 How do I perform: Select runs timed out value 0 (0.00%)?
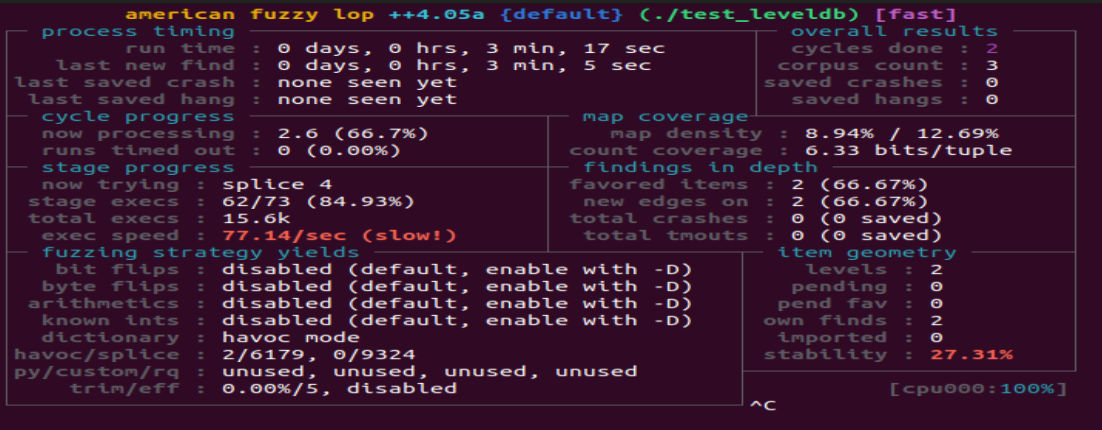pyautogui.click(x=339, y=150)
